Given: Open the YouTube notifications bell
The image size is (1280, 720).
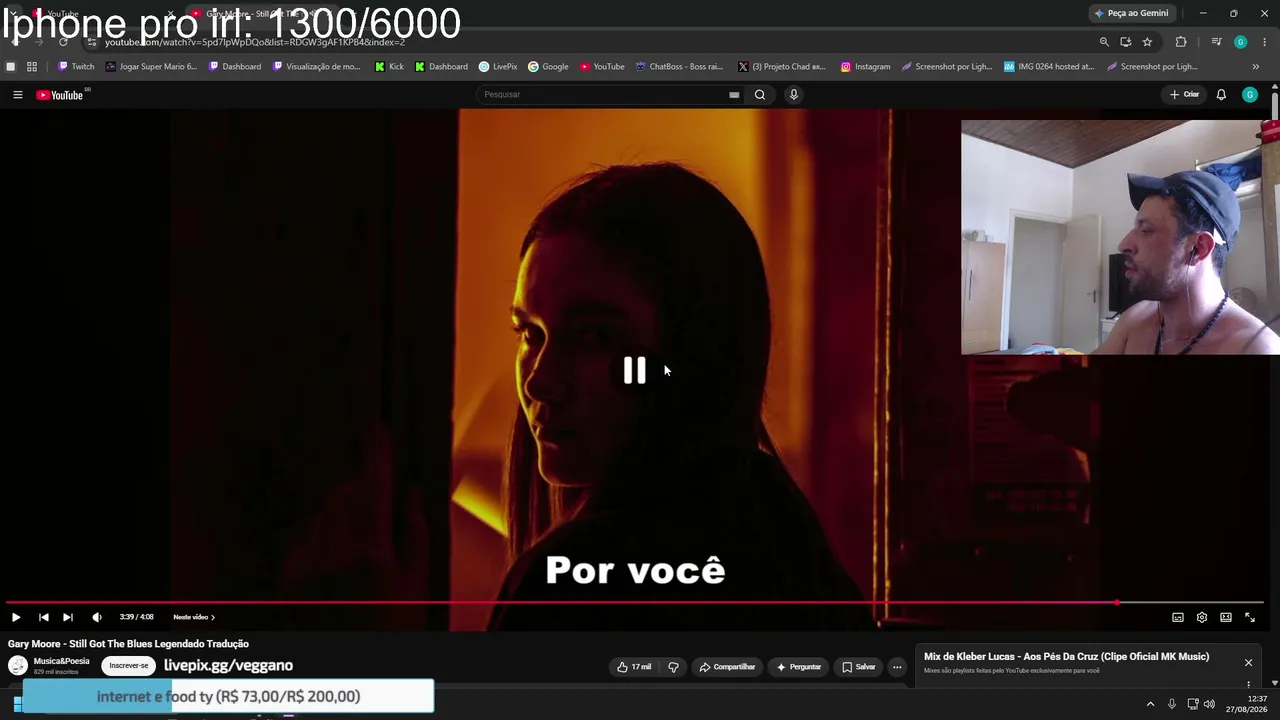Looking at the screenshot, I should 1221,95.
